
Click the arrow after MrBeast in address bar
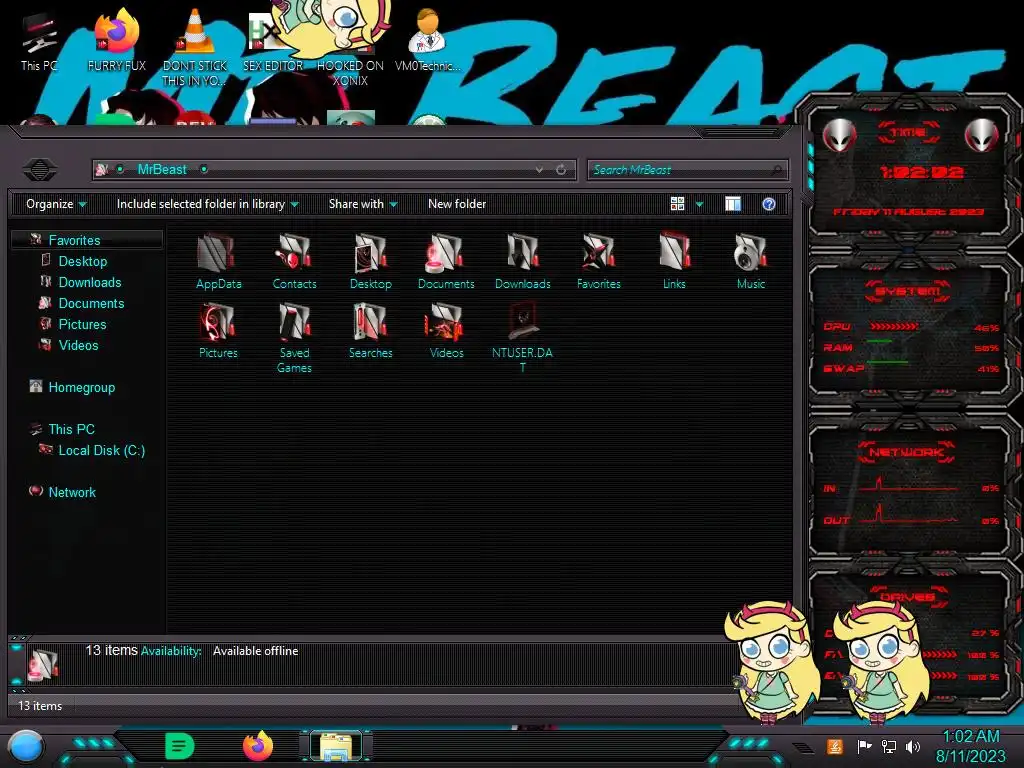pyautogui.click(x=204, y=170)
